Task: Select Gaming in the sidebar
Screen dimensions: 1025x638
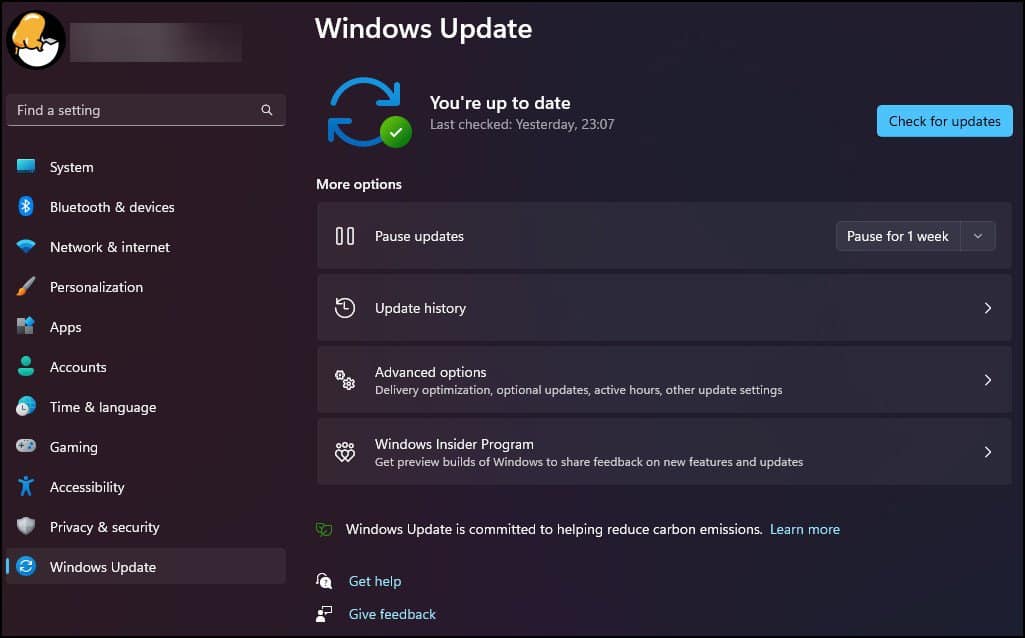Action: tap(146, 447)
